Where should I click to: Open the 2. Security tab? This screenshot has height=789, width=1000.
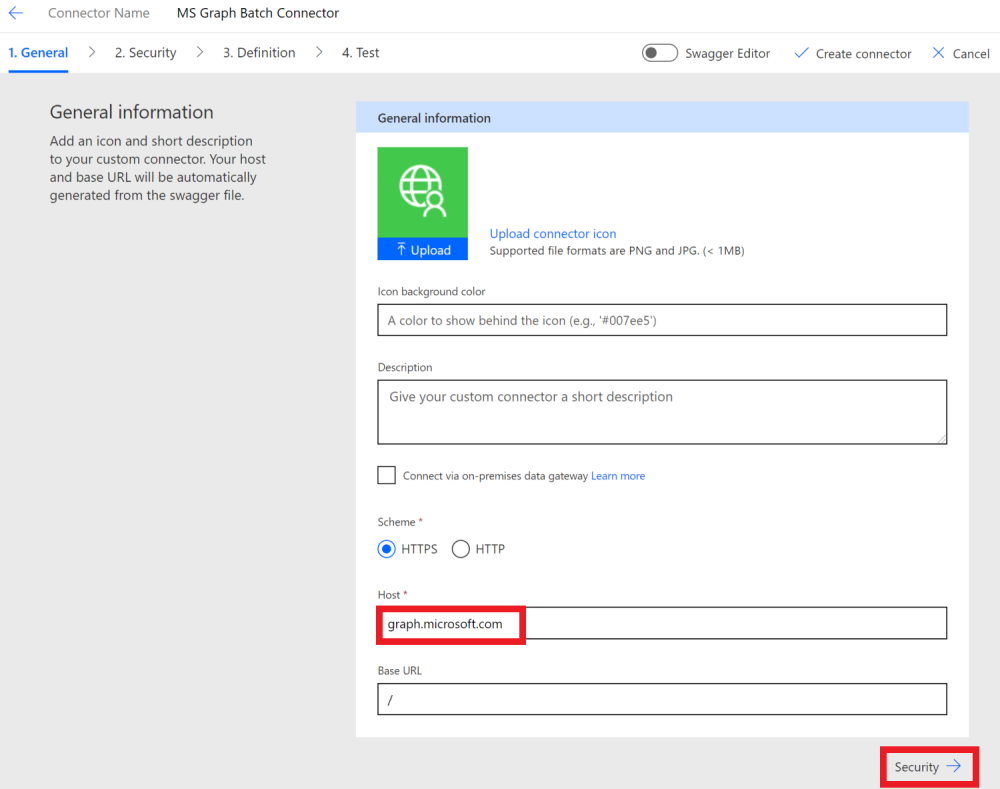pos(145,53)
